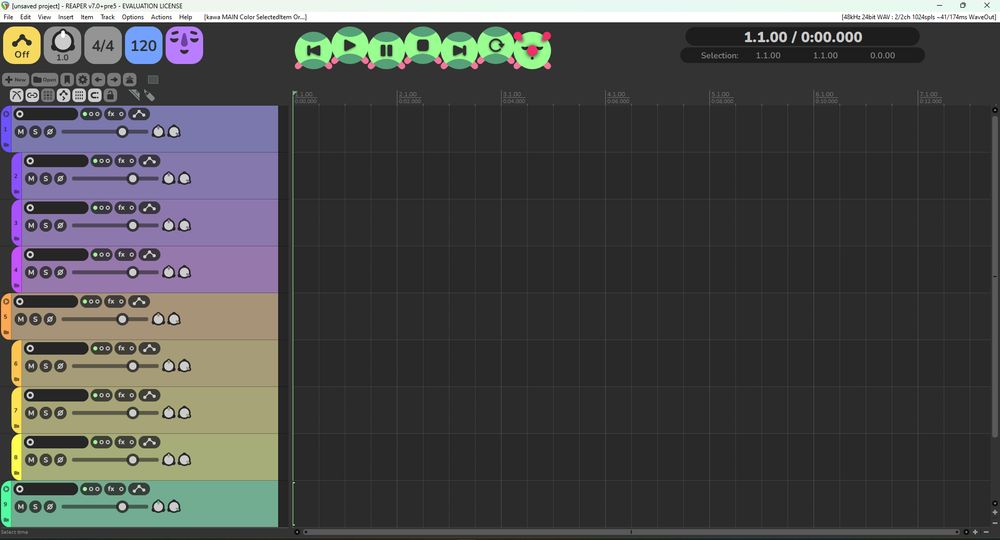1000x540 pixels.
Task: Go to project end transport button
Action: click(459, 50)
